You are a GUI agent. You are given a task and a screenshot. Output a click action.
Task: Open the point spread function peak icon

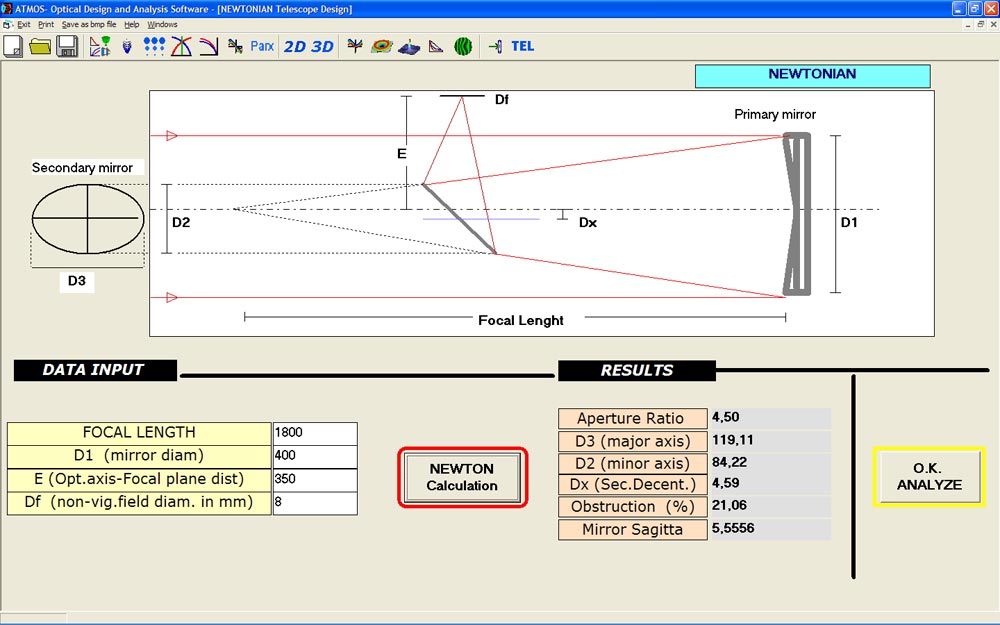(409, 47)
